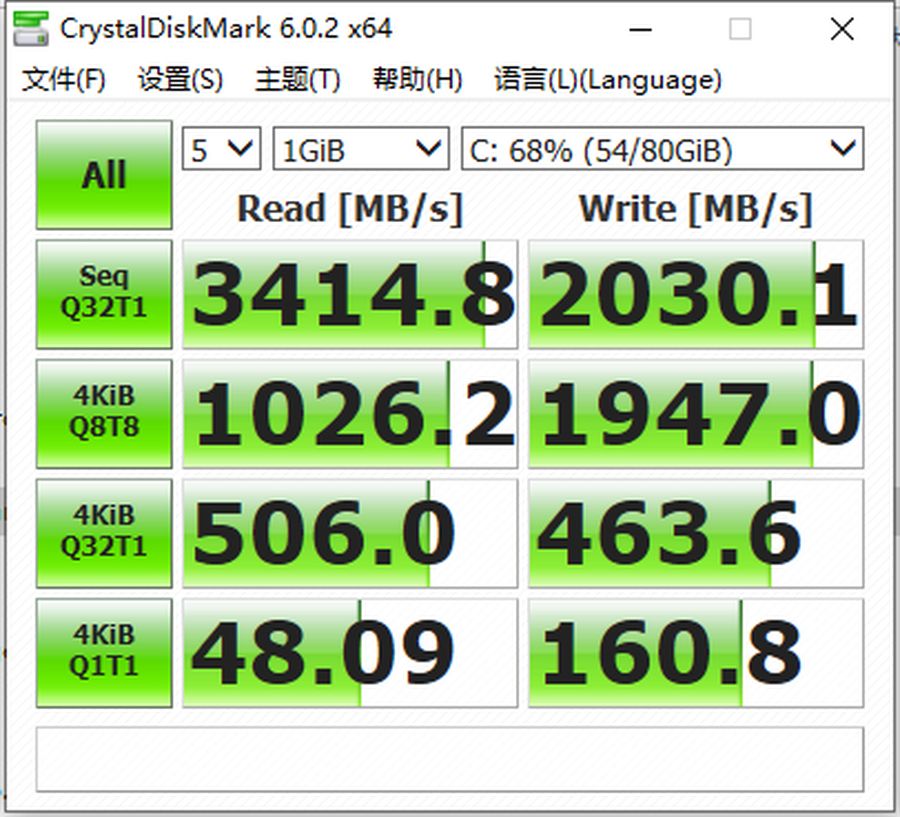The width and height of the screenshot is (900, 817).
Task: Start the 4KiB Q1T1 test
Action: (x=104, y=653)
